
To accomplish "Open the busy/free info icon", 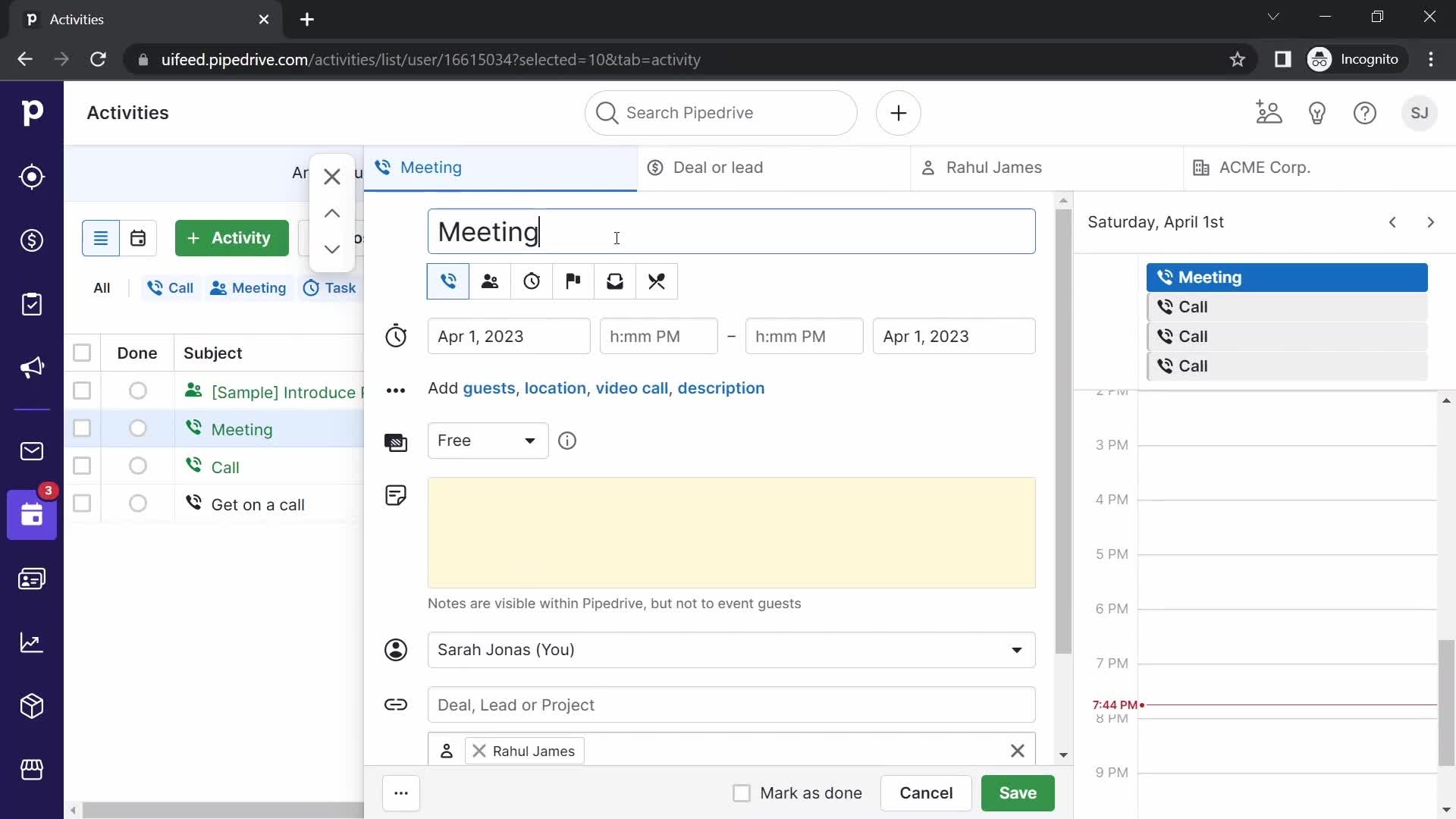I will tap(567, 441).
